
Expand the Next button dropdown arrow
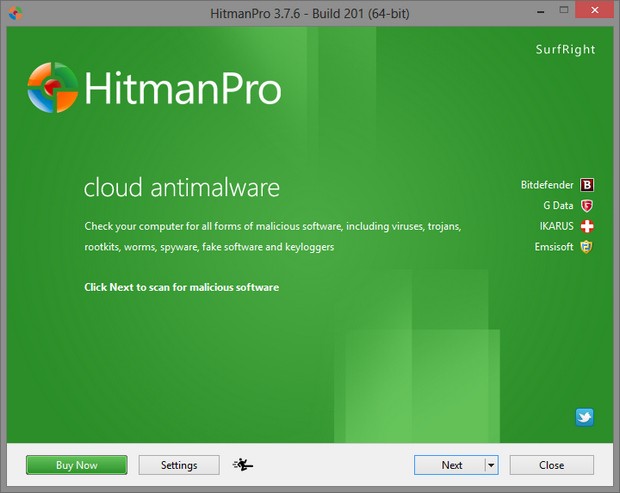491,465
